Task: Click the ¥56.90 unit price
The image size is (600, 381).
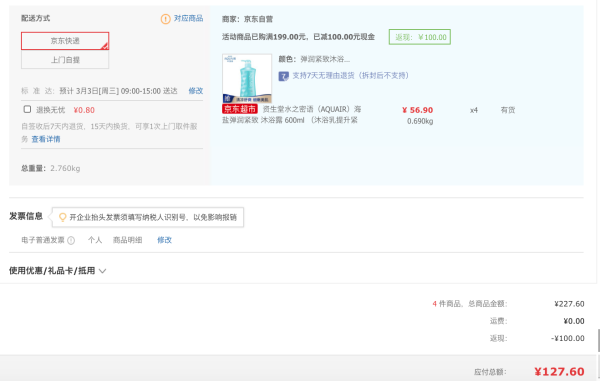Action: point(417,110)
